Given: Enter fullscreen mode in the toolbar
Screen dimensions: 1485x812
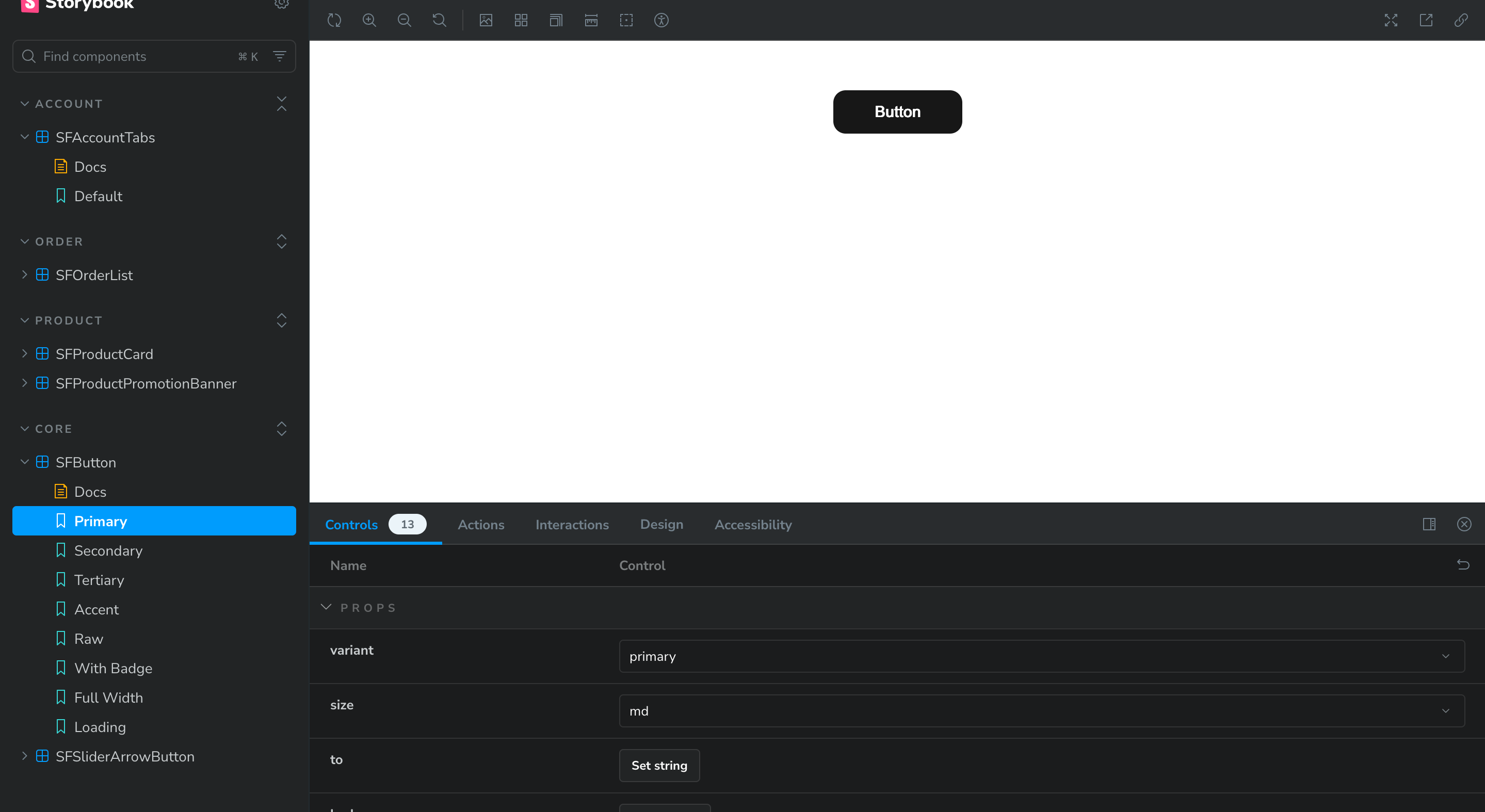Looking at the screenshot, I should (x=1391, y=20).
